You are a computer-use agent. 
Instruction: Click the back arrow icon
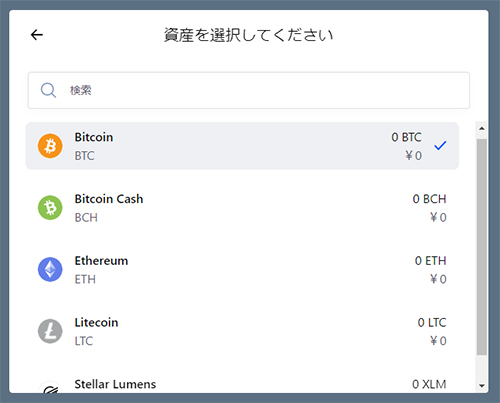coord(37,35)
